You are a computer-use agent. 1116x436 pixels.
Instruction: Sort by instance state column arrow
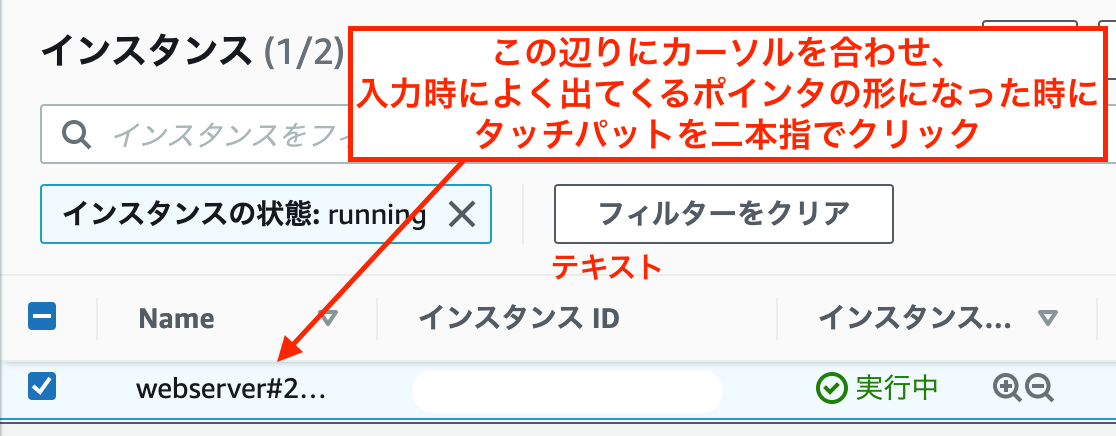point(1048,318)
